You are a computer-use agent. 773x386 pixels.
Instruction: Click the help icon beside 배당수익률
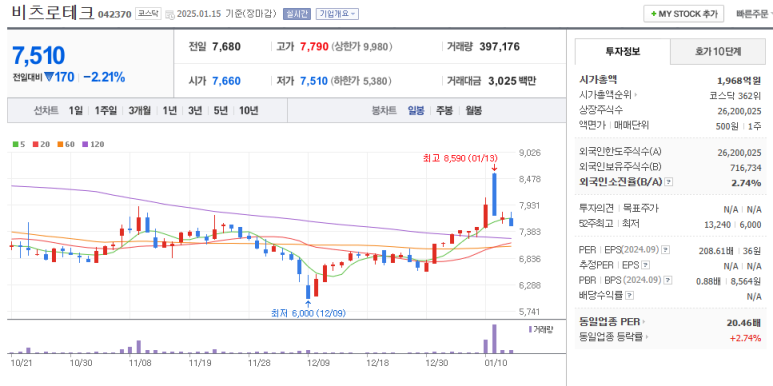click(x=630, y=296)
